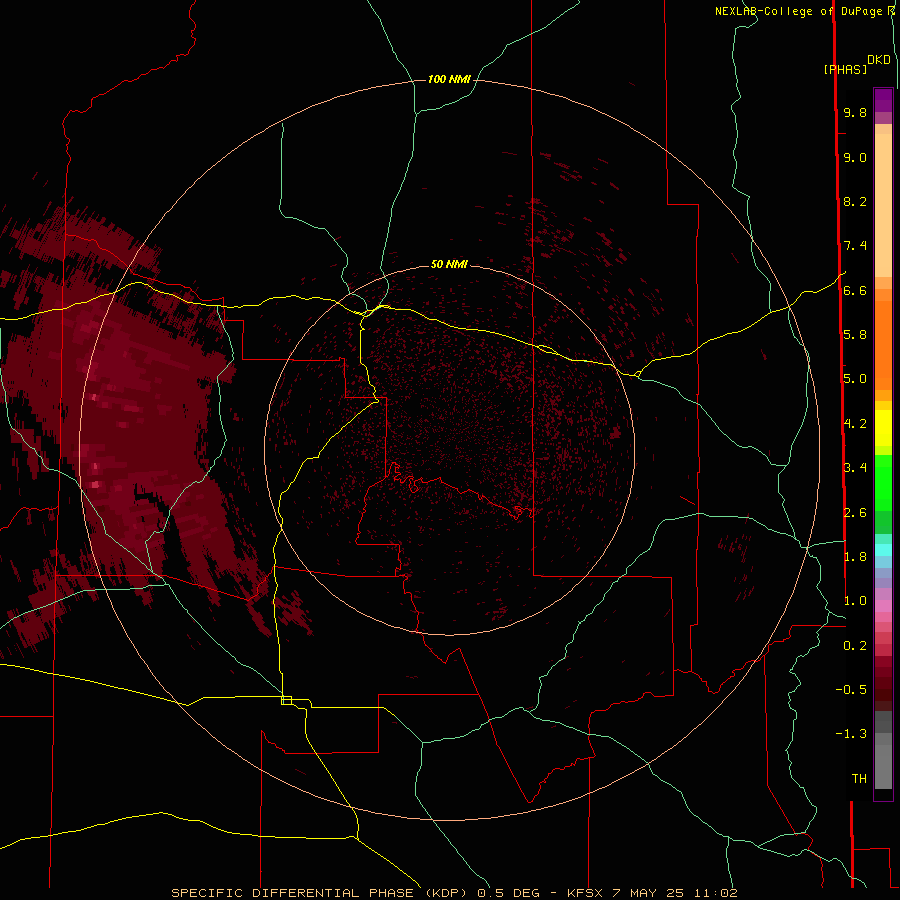This screenshot has width=900, height=900.
Task: Click the [PHAS] unit label
Action: pos(845,70)
